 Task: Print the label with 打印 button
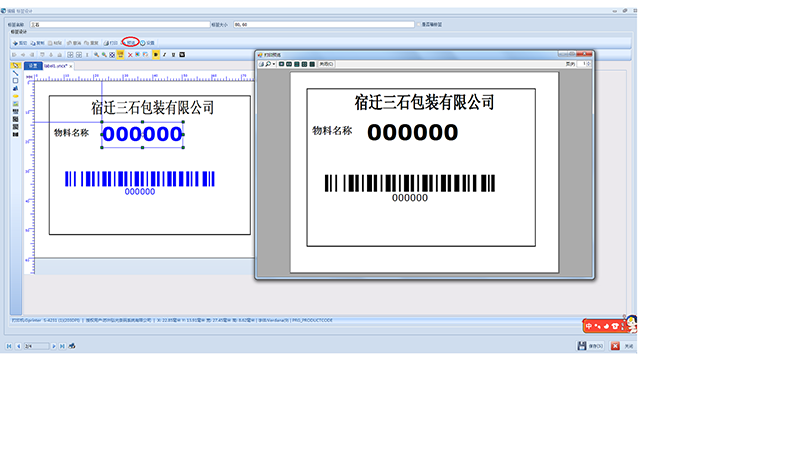tap(111, 43)
